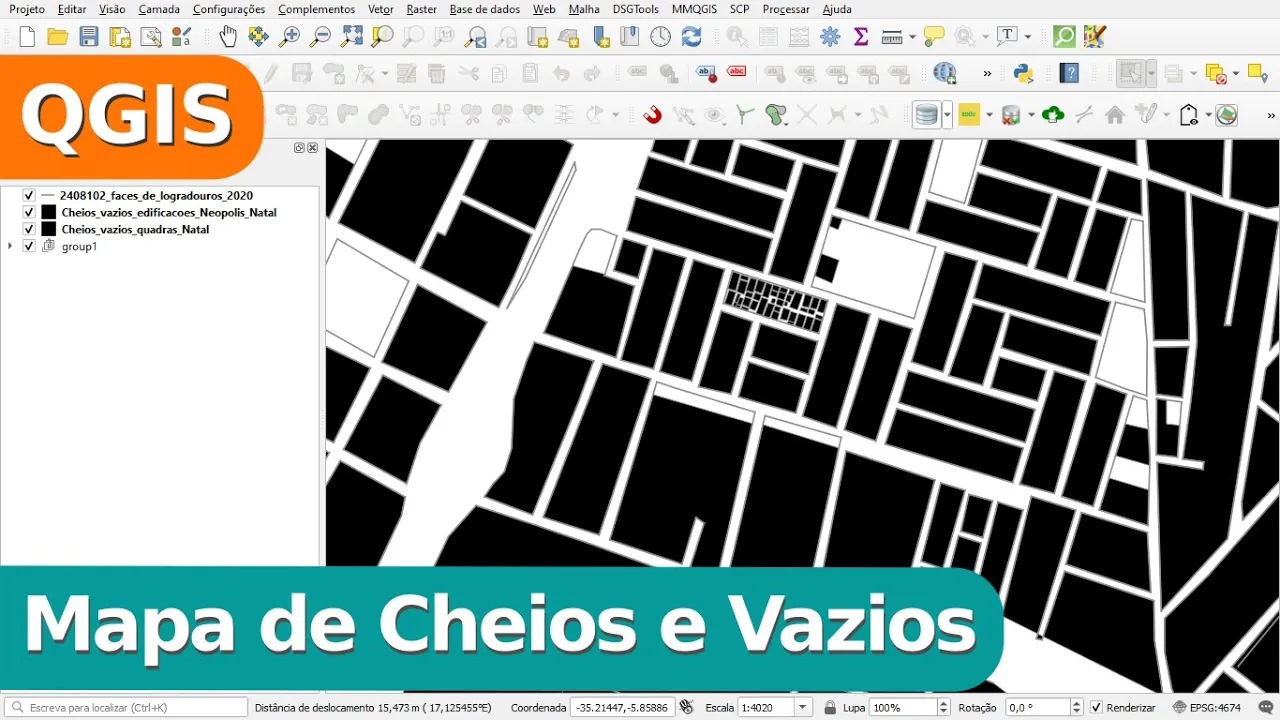Open the DSGTools menu
The height and width of the screenshot is (720, 1280).
(x=636, y=9)
